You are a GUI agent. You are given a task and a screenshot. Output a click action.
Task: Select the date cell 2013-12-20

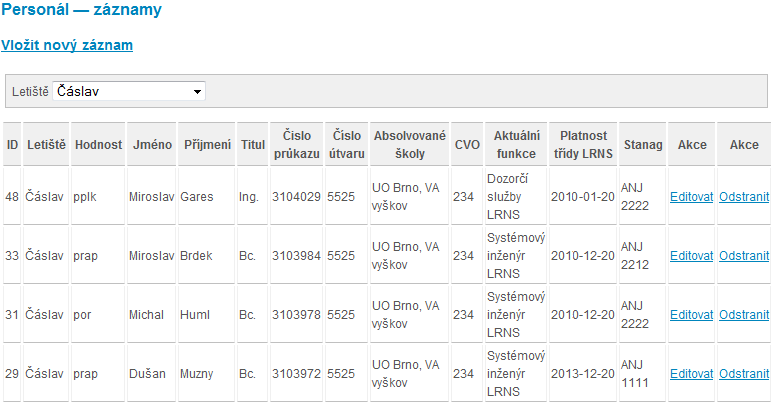[583, 374]
